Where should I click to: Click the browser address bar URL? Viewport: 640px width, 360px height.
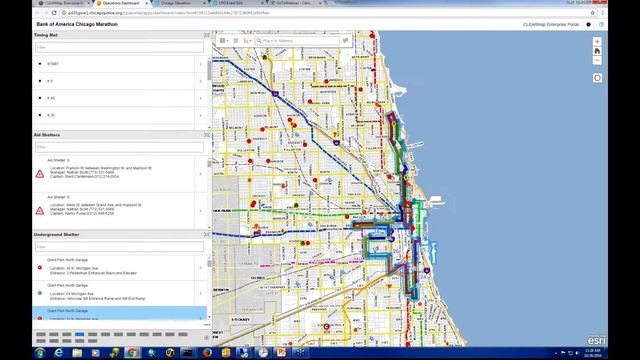168,13
